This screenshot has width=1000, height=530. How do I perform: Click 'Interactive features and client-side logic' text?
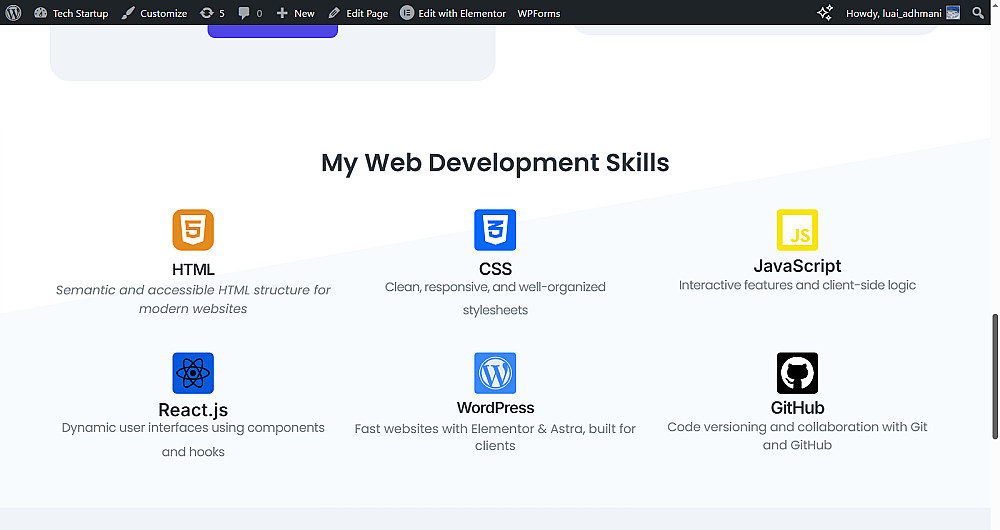click(797, 285)
